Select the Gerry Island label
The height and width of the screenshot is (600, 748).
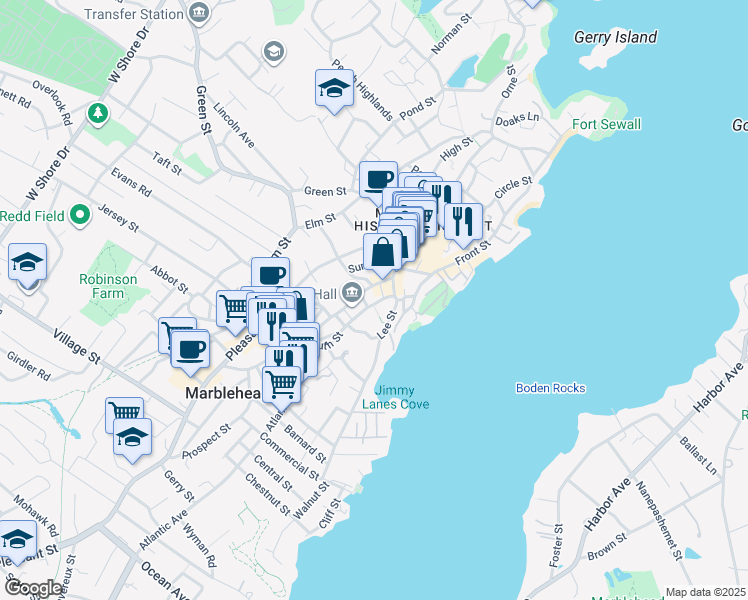615,38
